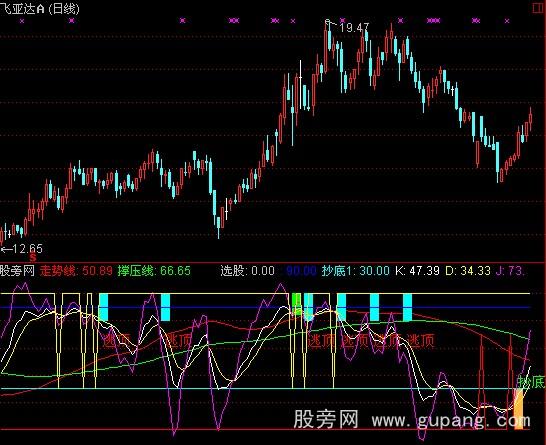546x445 pixels.
Task: Click the purple J value label
Action: click(510, 271)
